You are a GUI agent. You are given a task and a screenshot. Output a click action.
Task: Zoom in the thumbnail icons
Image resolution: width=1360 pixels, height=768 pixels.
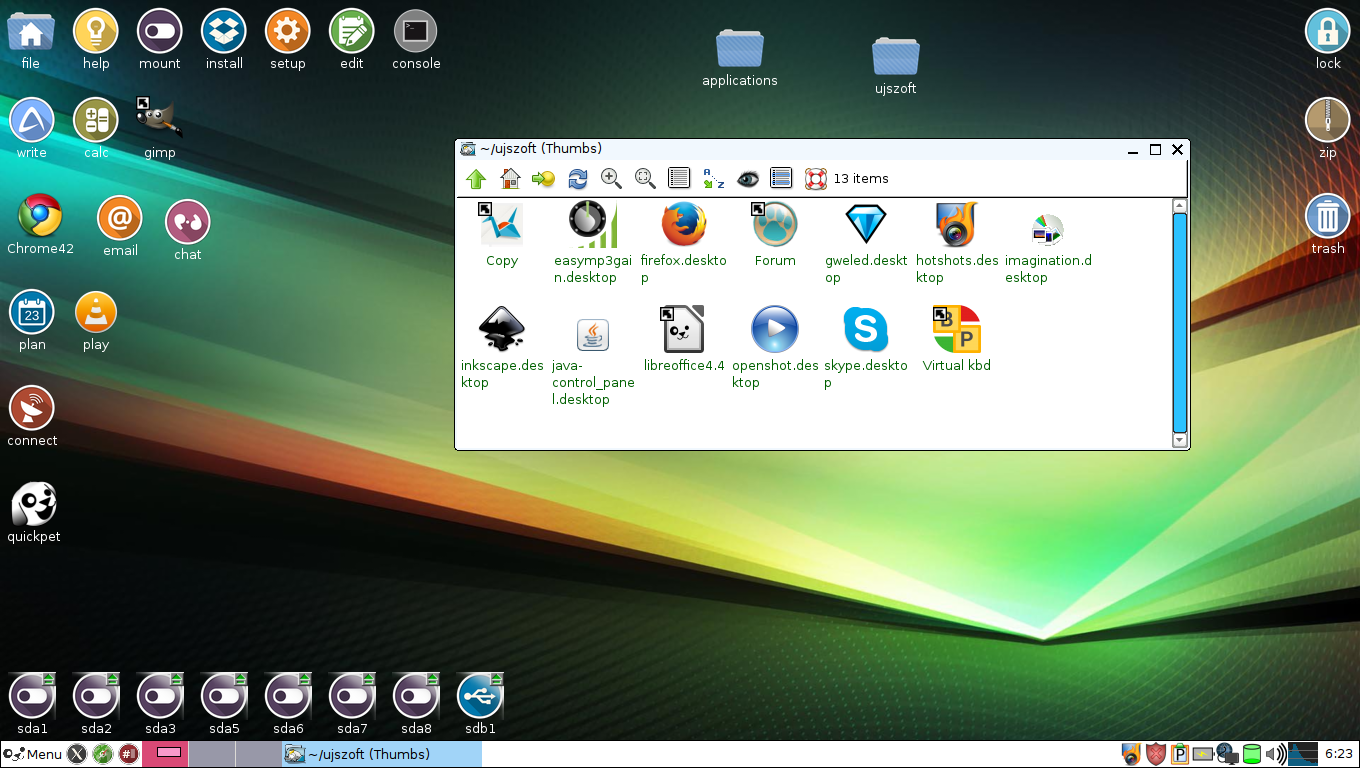pos(611,179)
